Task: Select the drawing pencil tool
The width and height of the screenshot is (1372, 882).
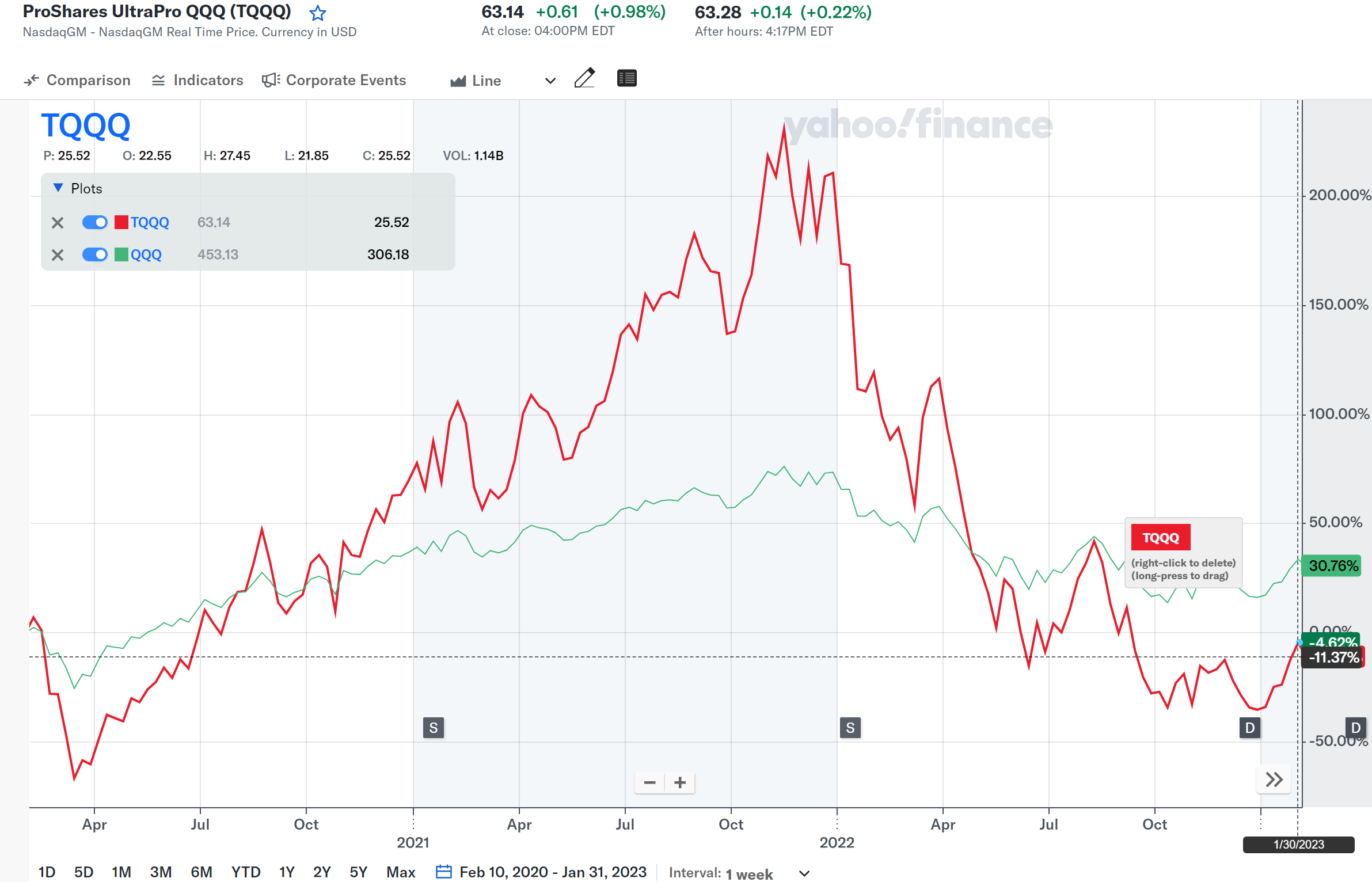Action: click(585, 79)
